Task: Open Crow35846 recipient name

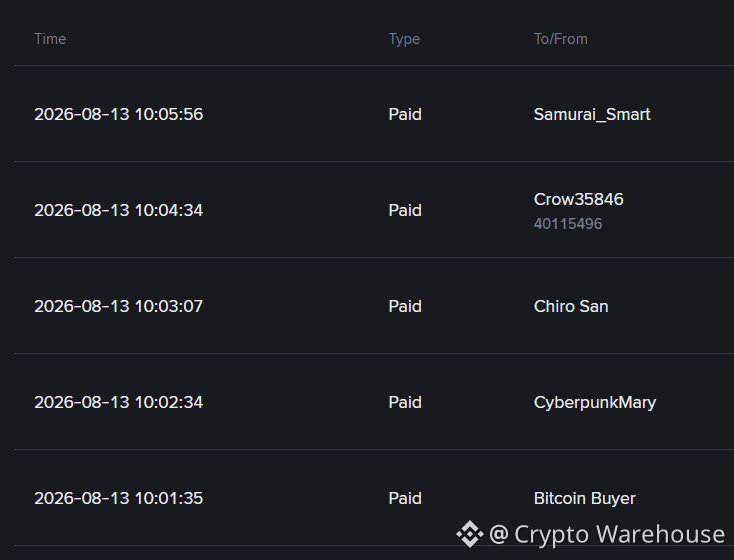Action: pos(579,199)
